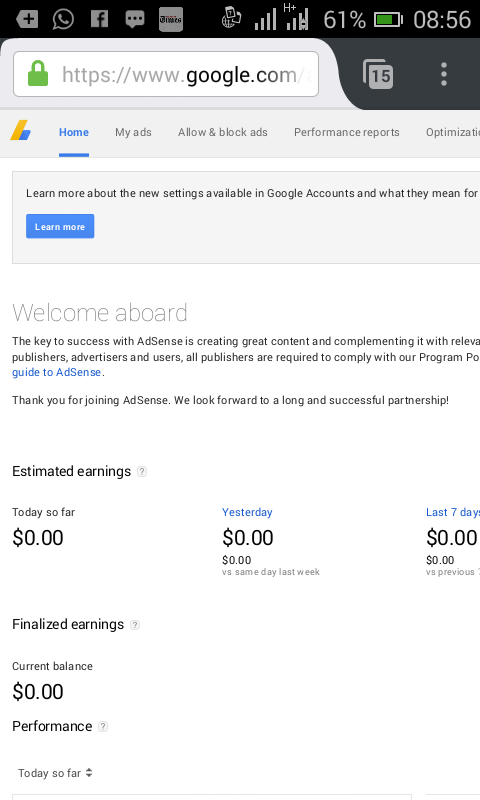Open Estimated earnings help question mark
The width and height of the screenshot is (480, 800).
tap(142, 471)
